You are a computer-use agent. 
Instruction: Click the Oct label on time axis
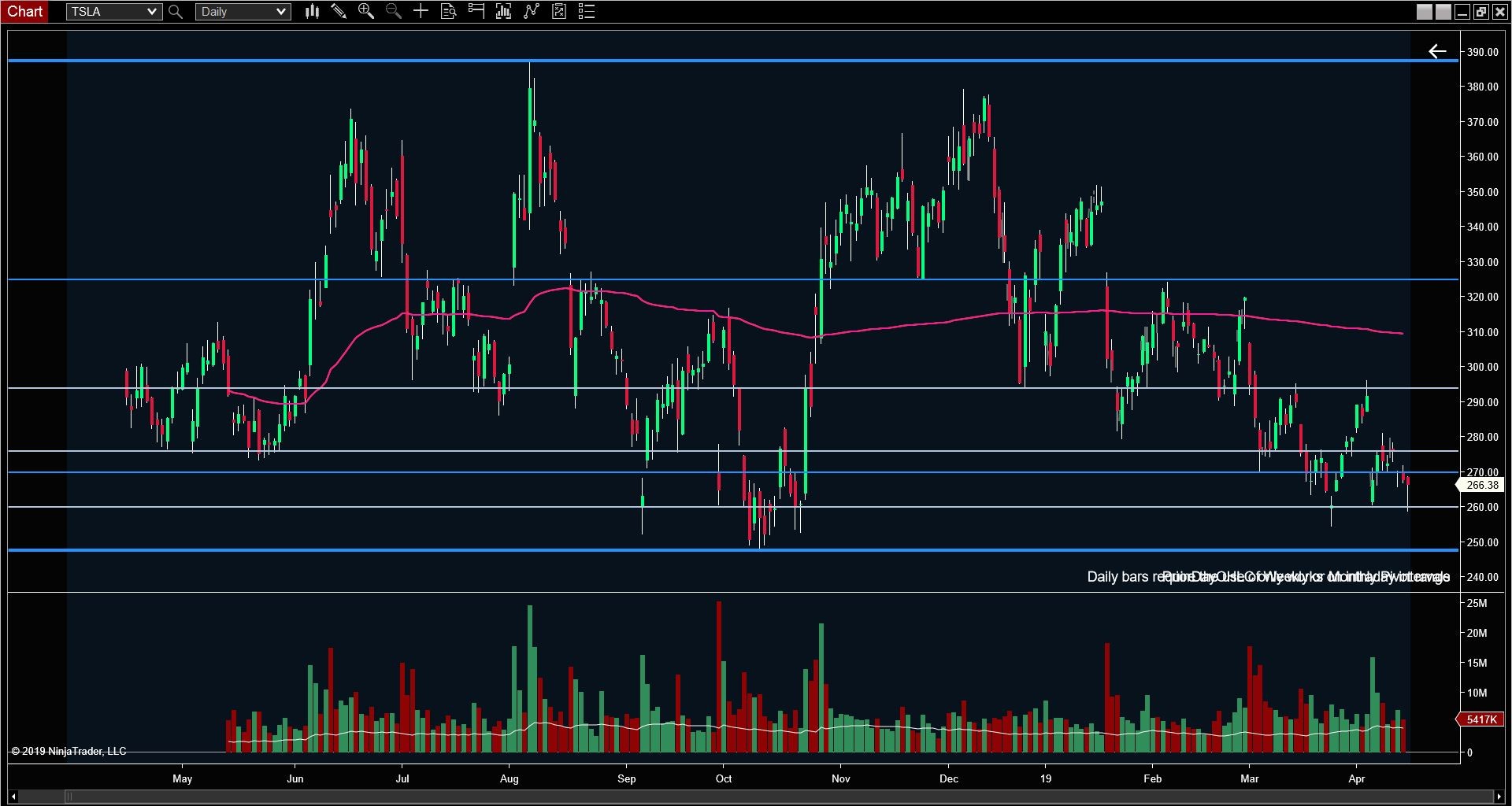pos(724,779)
